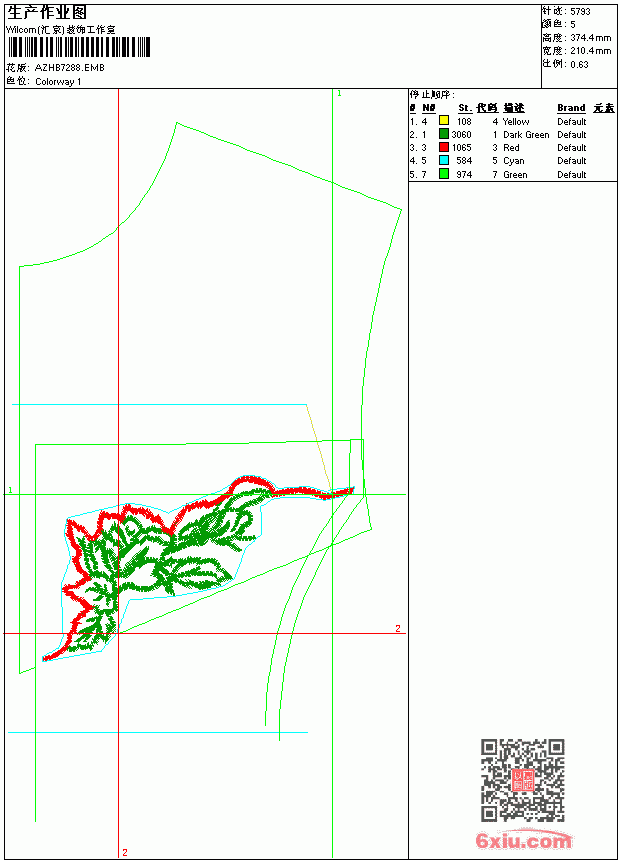
Task: Click the Yellow color swatch in stop sequence
Action: [x=444, y=121]
